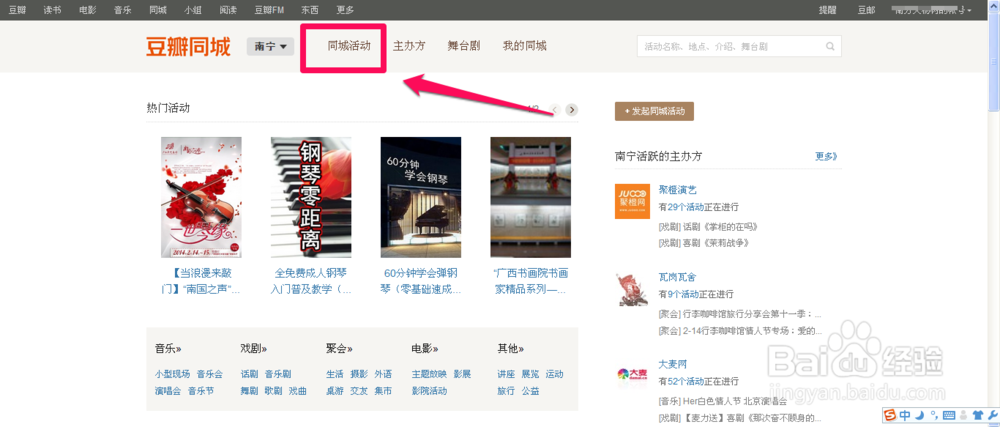Open 桌游 category link

[335, 391]
